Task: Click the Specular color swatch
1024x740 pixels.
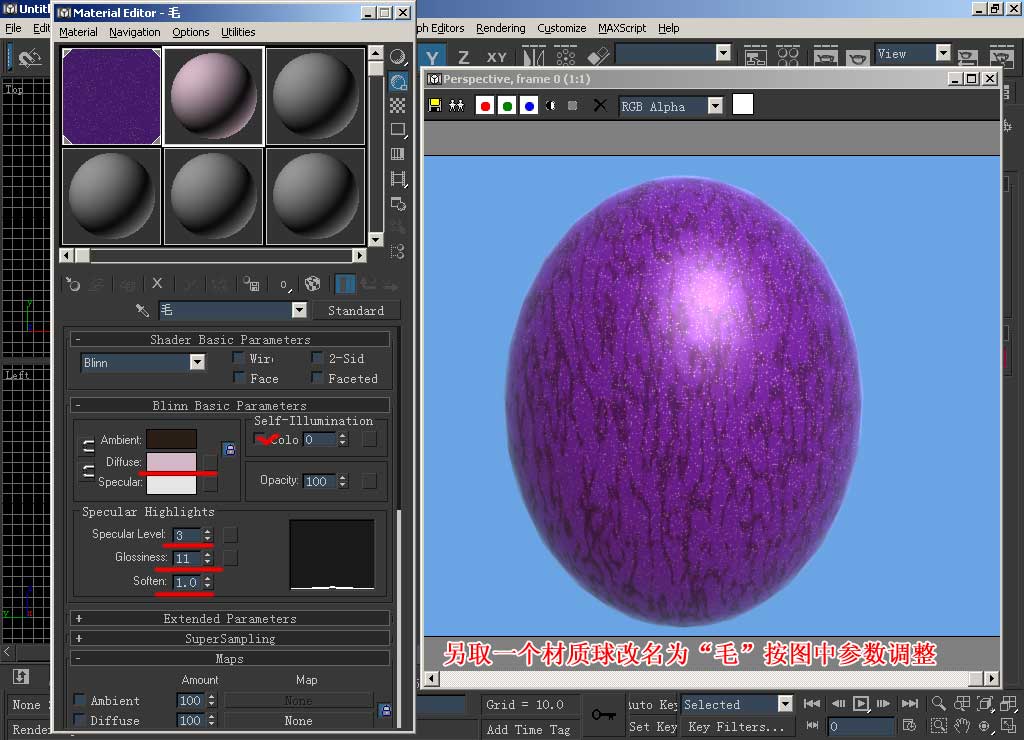Action: tap(171, 484)
